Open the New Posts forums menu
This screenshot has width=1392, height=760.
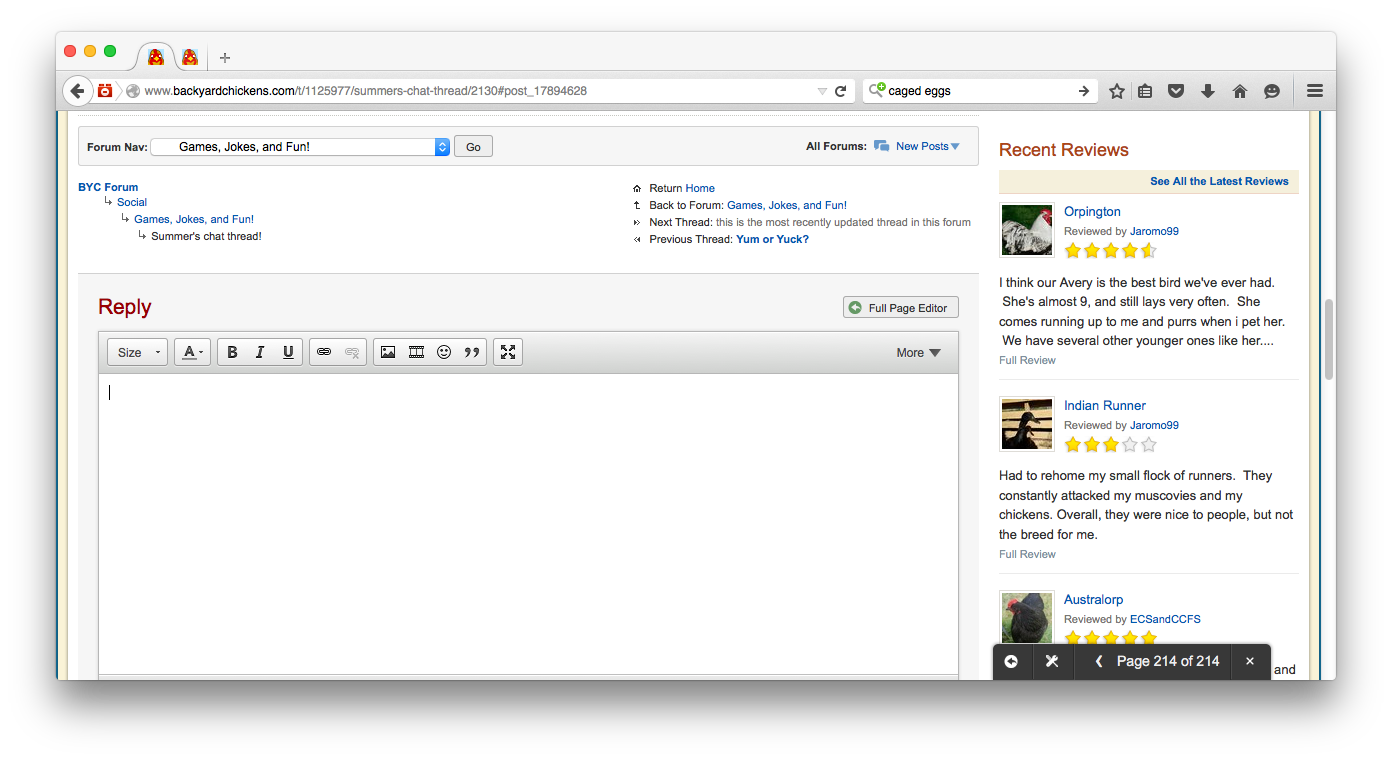926,146
